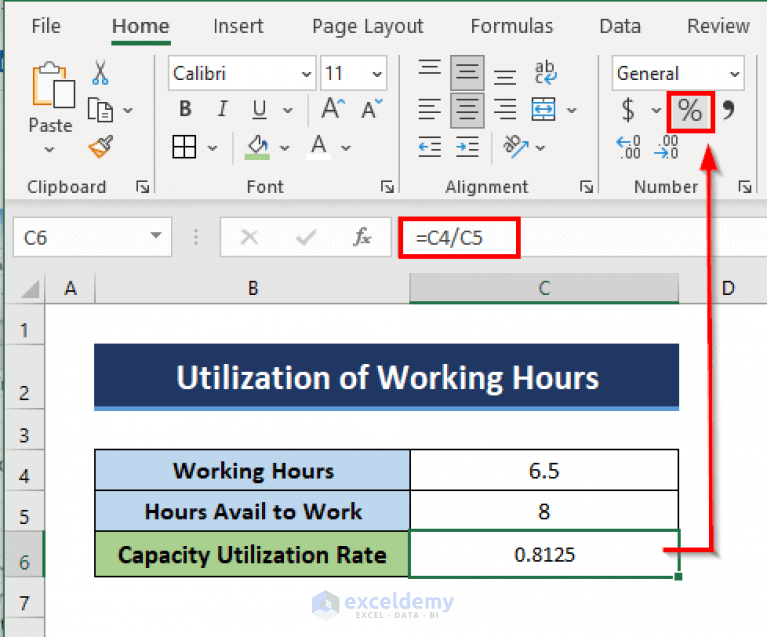The image size is (767, 637).
Task: Click the Copy icon
Action: [100, 110]
